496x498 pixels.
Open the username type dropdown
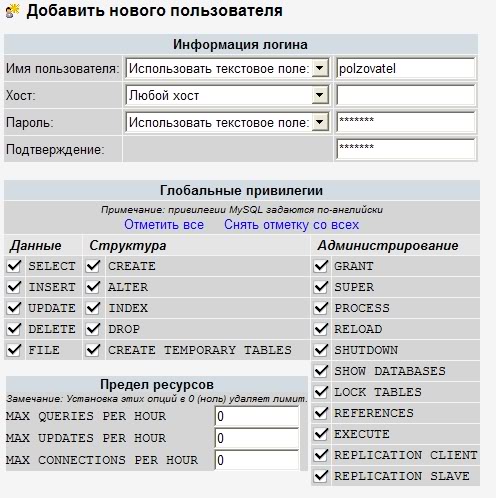click(227, 68)
